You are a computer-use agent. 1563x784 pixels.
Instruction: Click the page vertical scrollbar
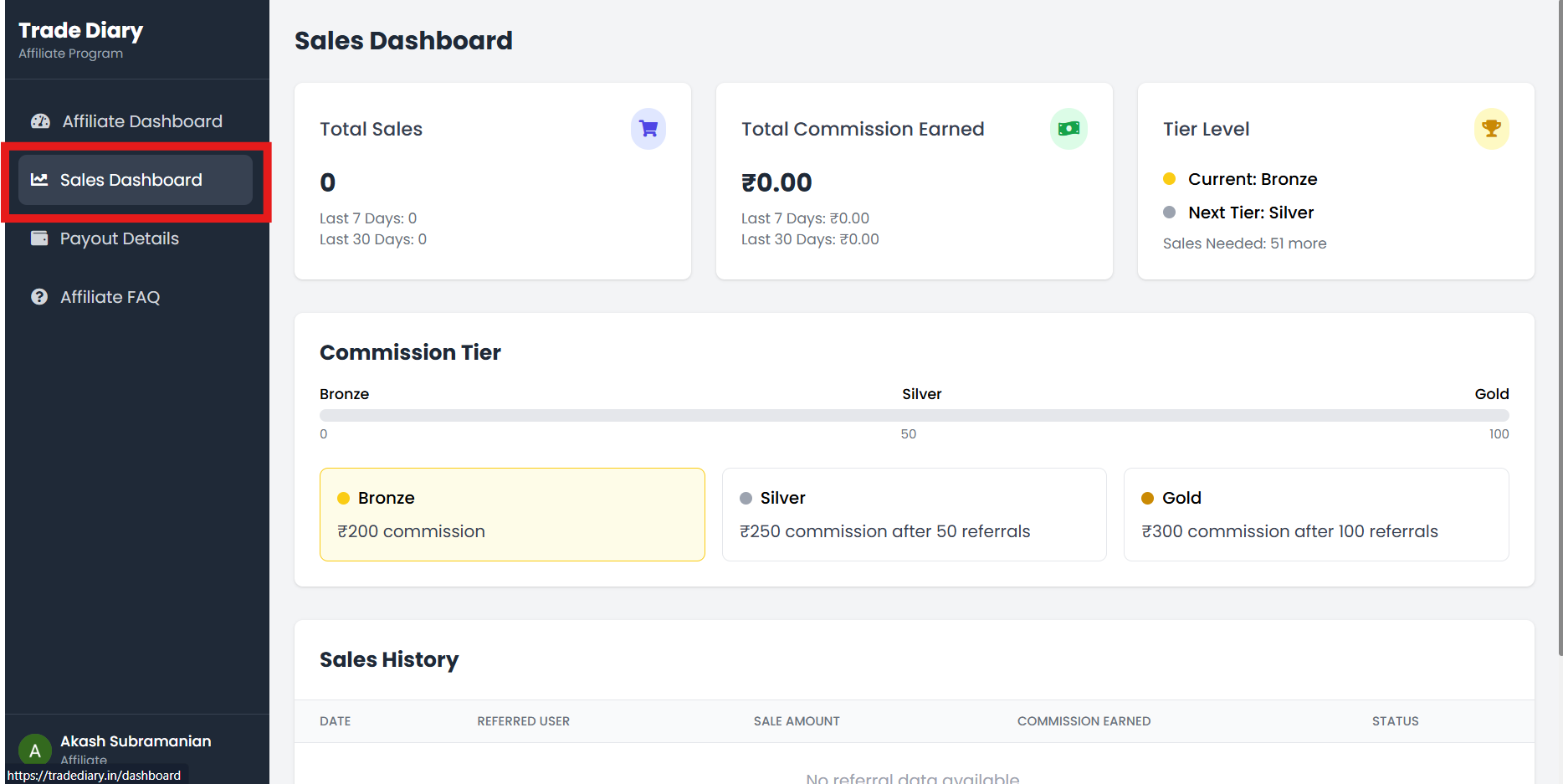1560,326
